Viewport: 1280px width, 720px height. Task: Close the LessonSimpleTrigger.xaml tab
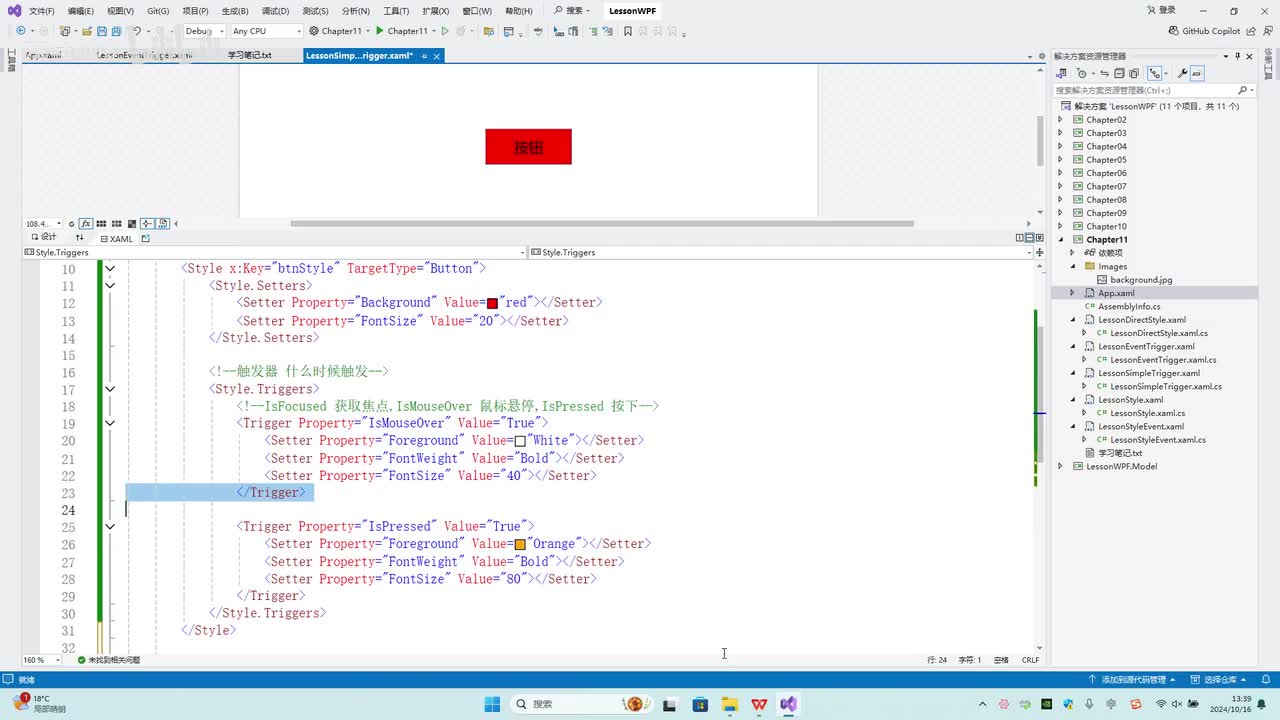(437, 56)
